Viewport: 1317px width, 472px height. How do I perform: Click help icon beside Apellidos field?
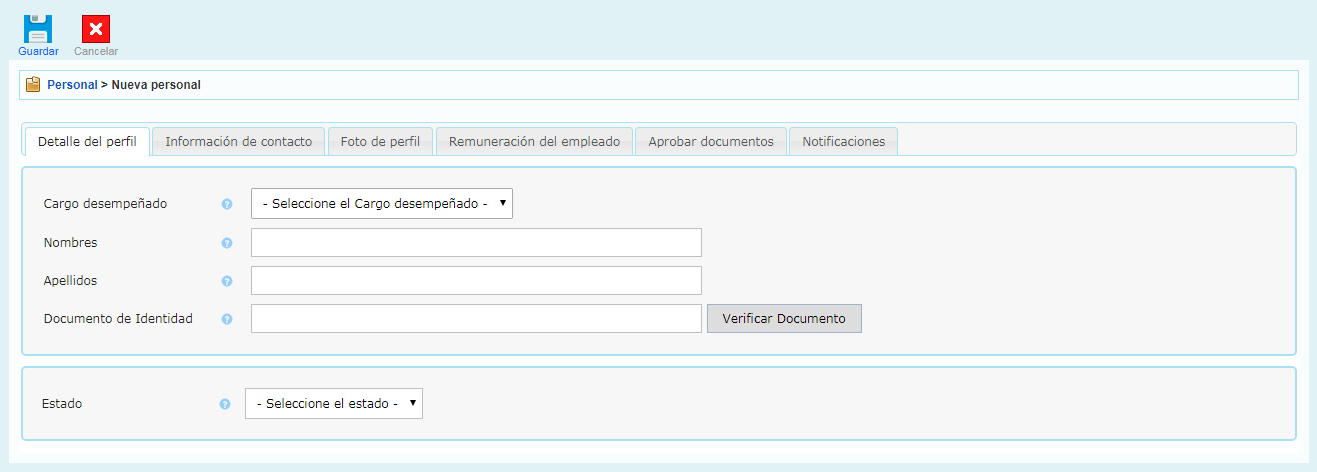click(227, 281)
